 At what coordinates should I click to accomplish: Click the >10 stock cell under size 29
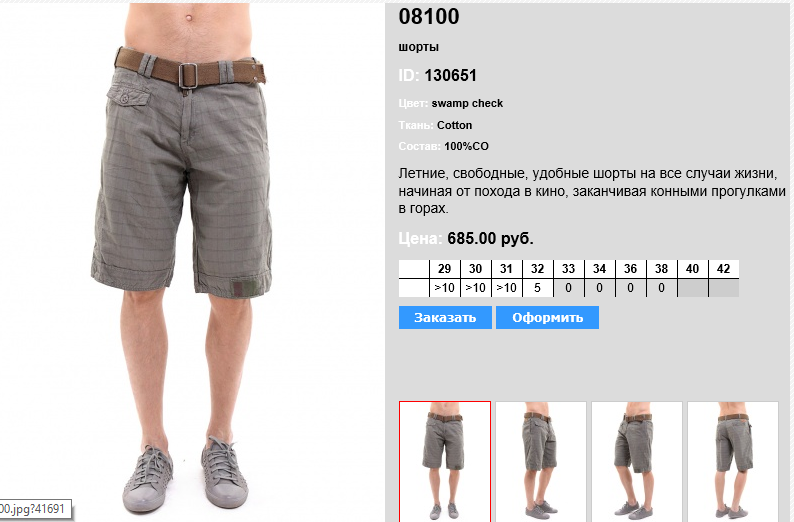coord(445,288)
